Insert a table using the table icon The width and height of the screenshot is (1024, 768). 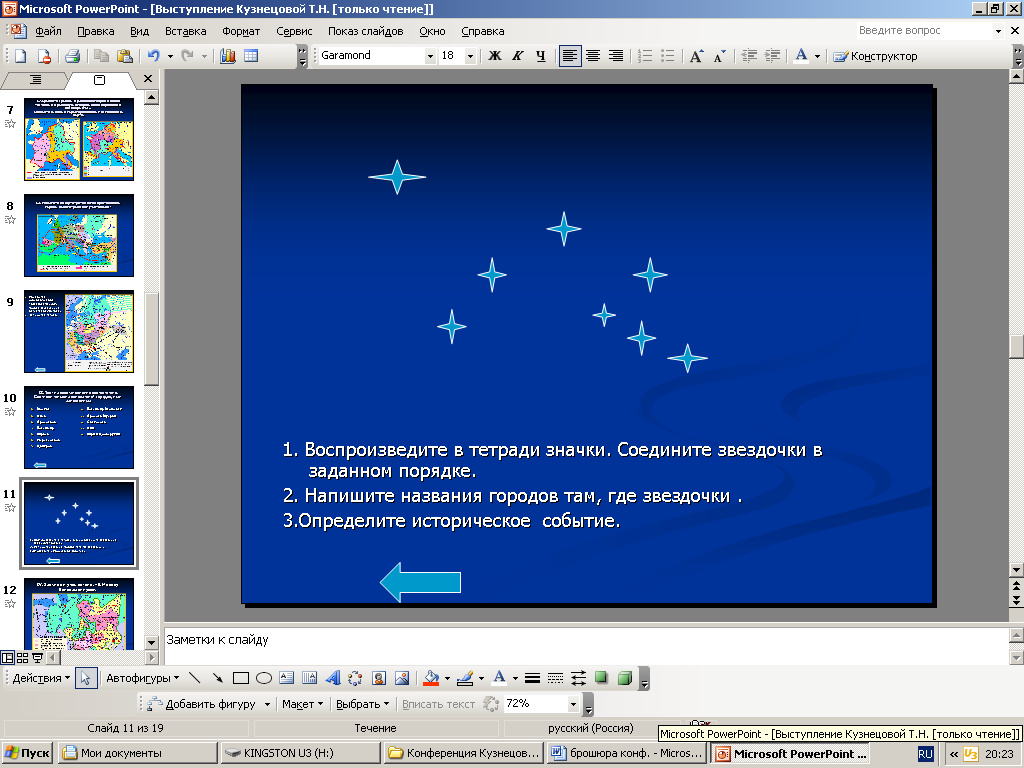tap(251, 56)
